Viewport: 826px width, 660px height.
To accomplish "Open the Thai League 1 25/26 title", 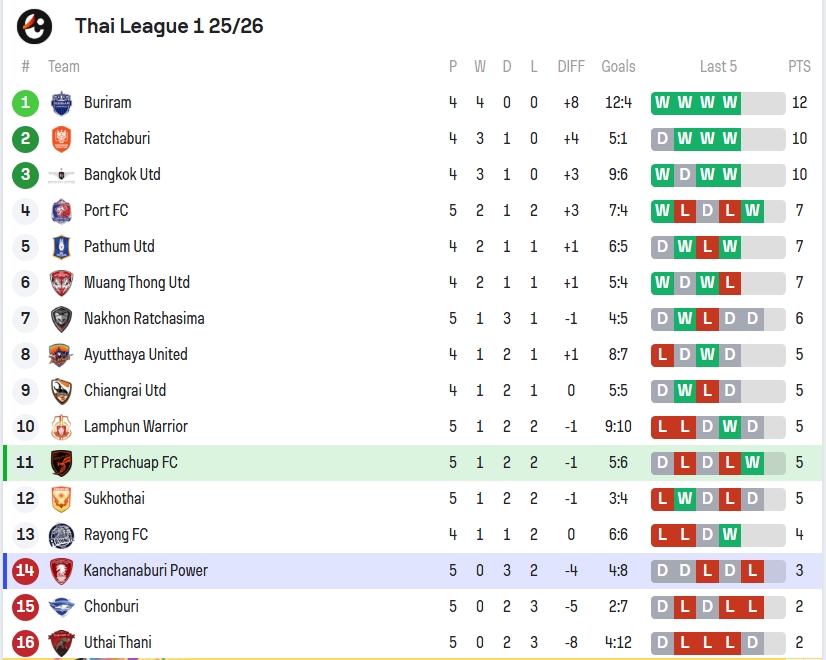I will click(x=169, y=26).
